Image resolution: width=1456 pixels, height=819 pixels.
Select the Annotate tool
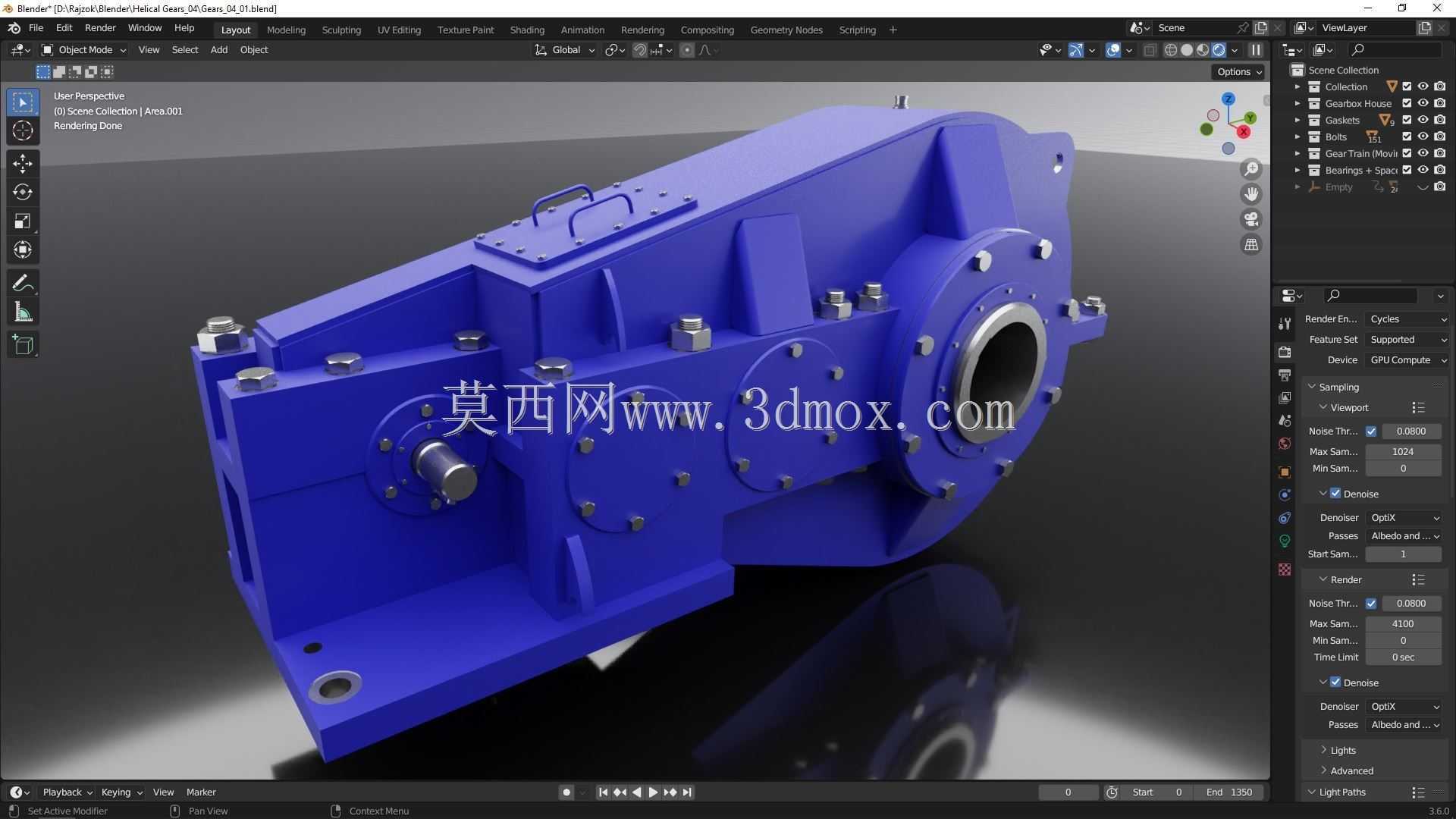pos(23,284)
